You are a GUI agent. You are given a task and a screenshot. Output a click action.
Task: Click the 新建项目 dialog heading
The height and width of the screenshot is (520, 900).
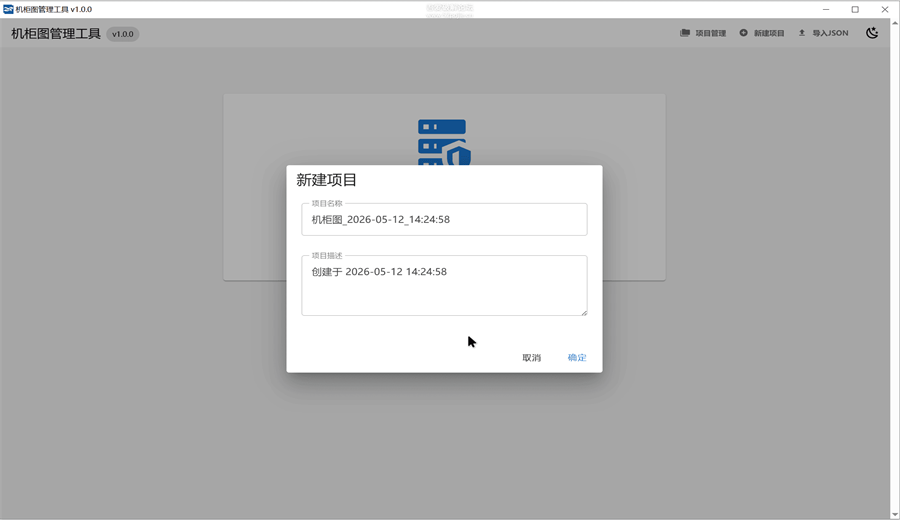[x=327, y=180]
